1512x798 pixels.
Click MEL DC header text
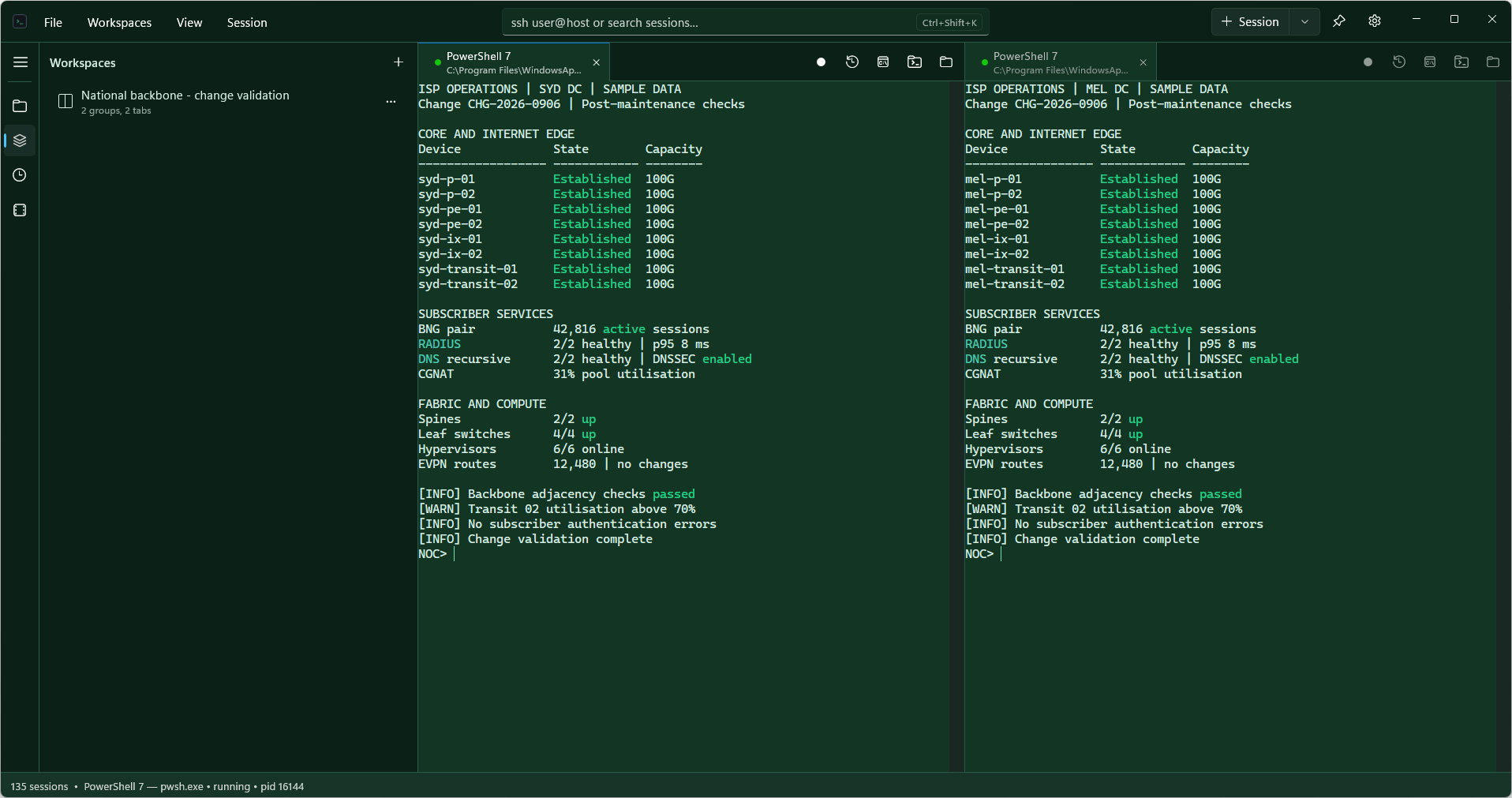tap(1107, 89)
